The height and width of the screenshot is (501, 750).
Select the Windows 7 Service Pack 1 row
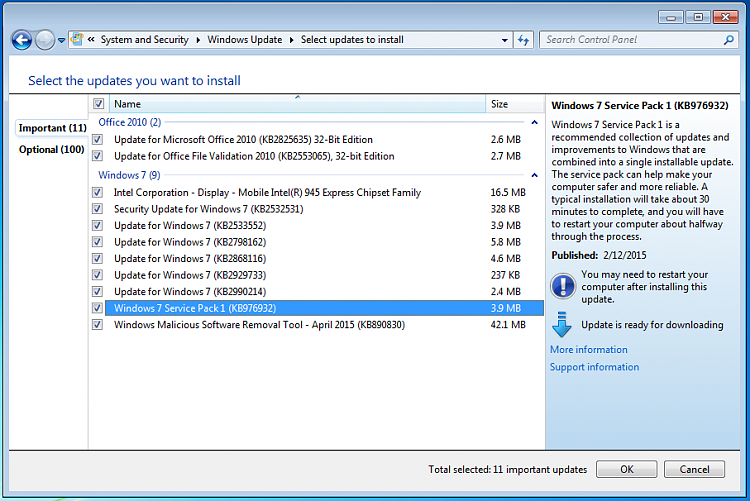[x=324, y=308]
